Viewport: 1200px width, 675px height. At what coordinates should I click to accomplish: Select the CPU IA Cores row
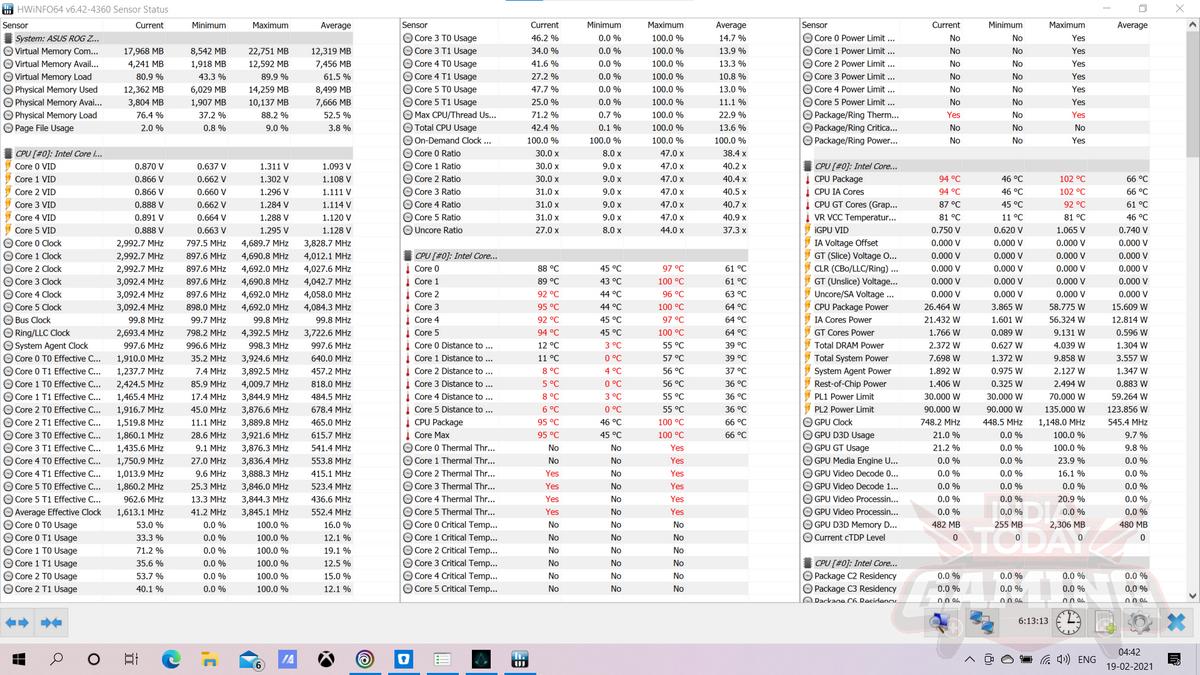click(976, 192)
